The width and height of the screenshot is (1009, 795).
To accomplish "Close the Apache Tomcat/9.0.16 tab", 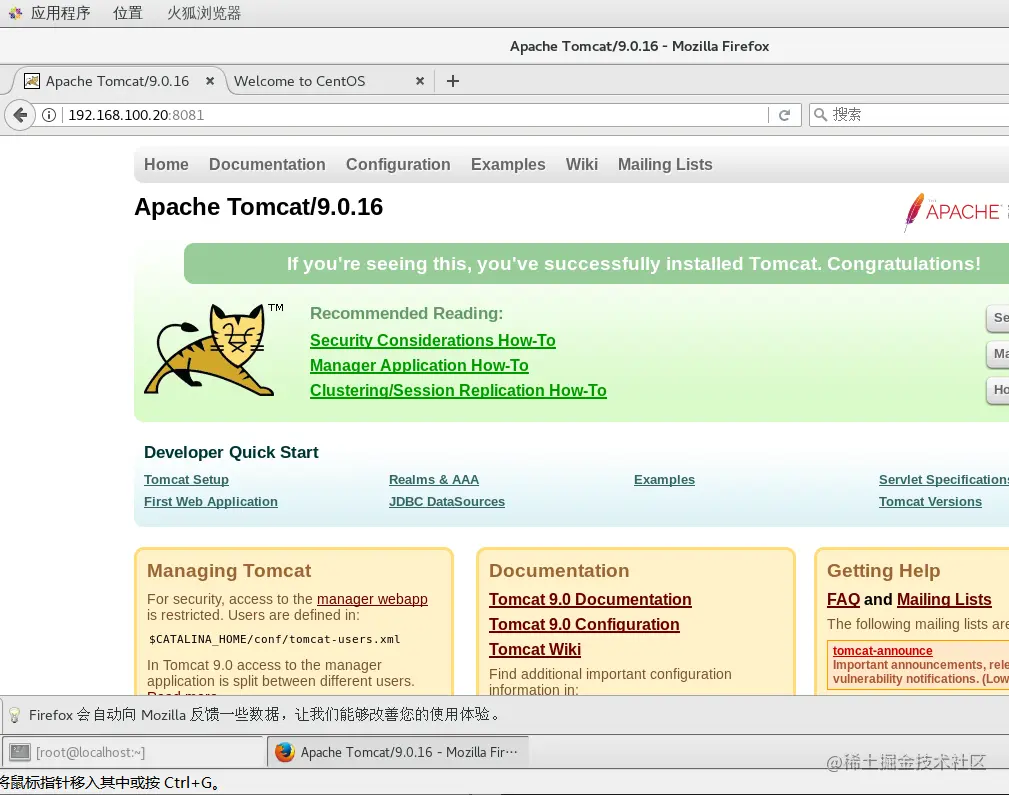I will [210, 81].
